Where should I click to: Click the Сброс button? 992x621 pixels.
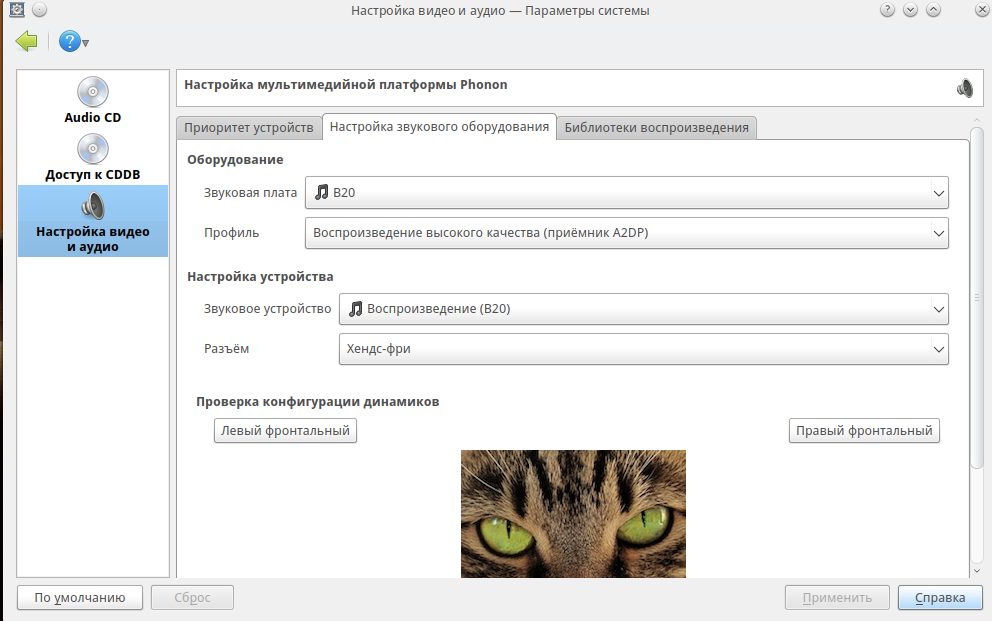[192, 598]
